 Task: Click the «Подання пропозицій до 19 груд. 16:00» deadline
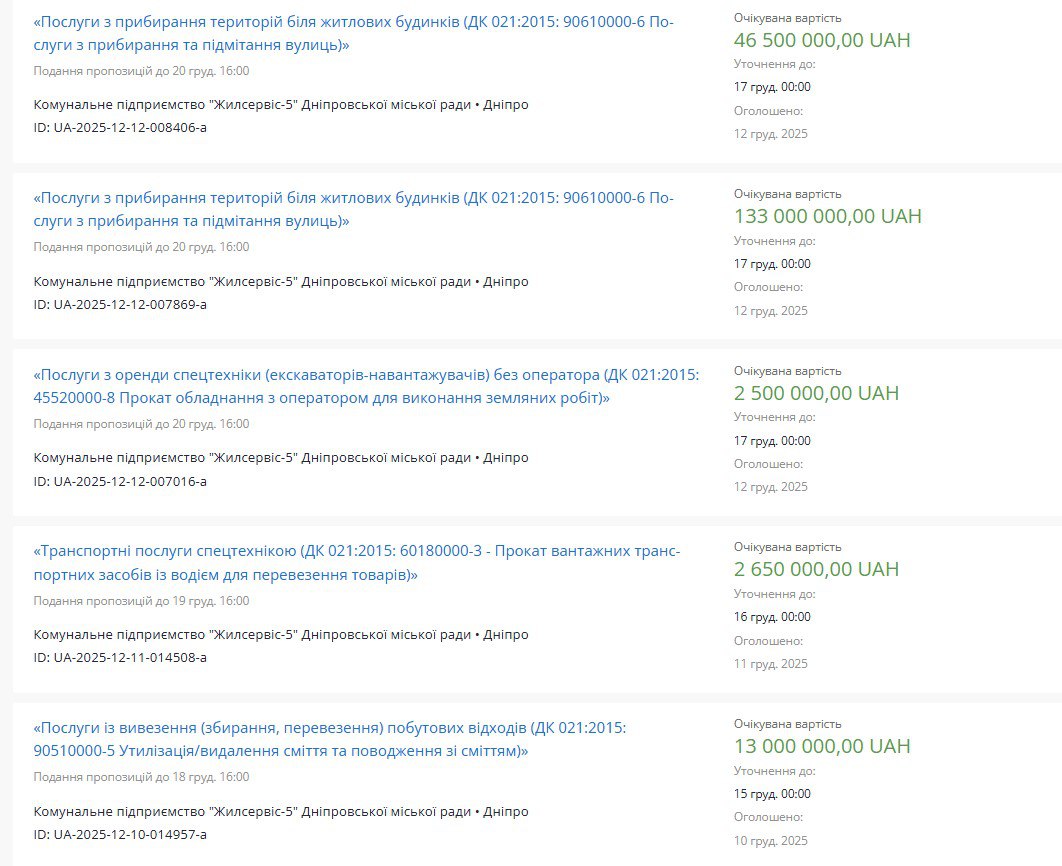click(141, 601)
